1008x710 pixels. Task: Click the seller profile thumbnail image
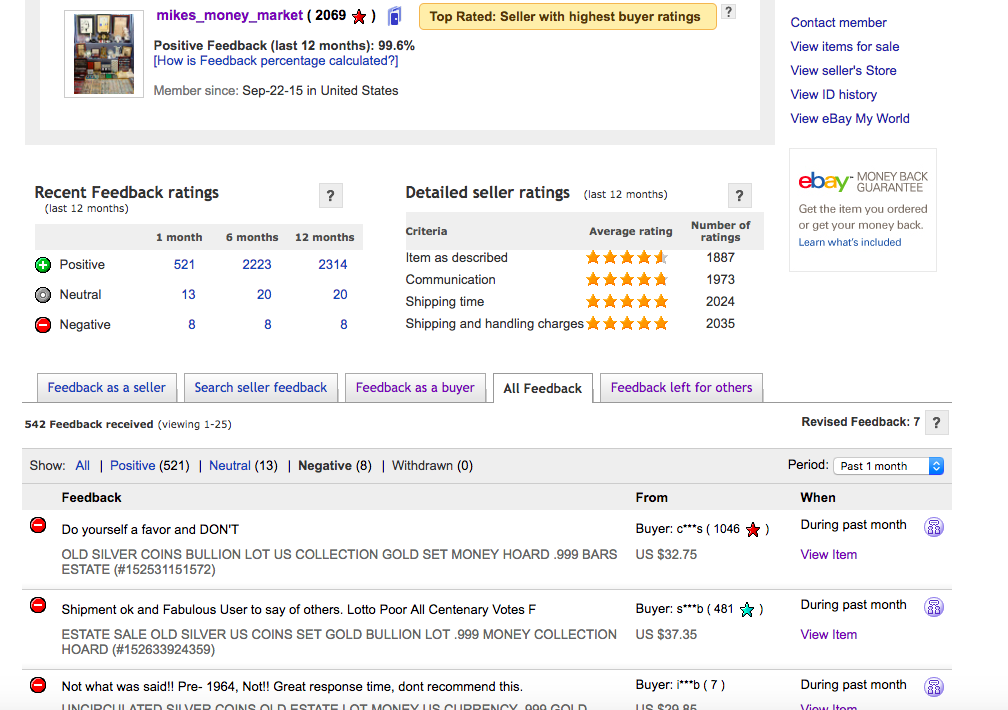(104, 54)
